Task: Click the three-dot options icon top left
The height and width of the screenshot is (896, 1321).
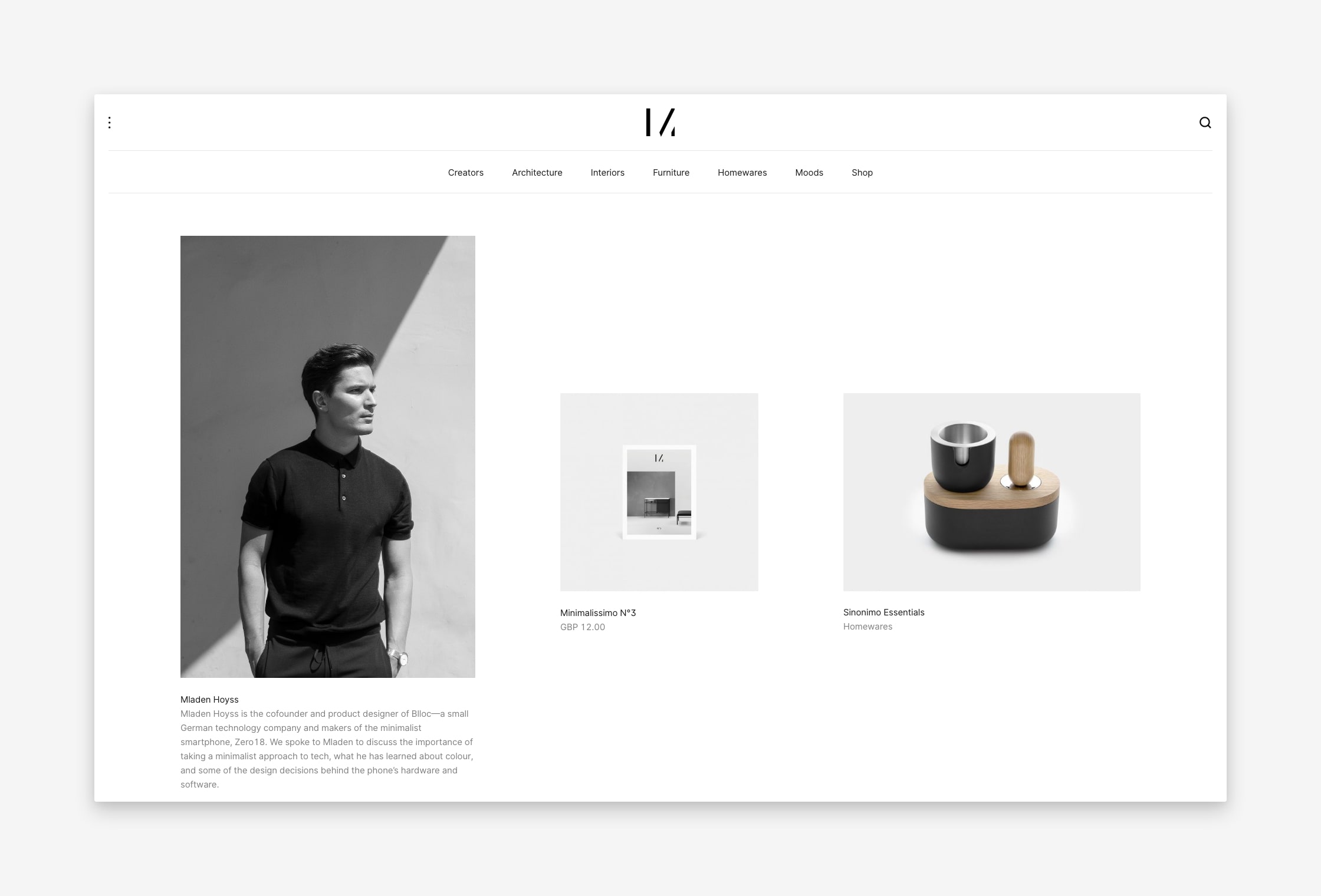Action: pos(109,122)
